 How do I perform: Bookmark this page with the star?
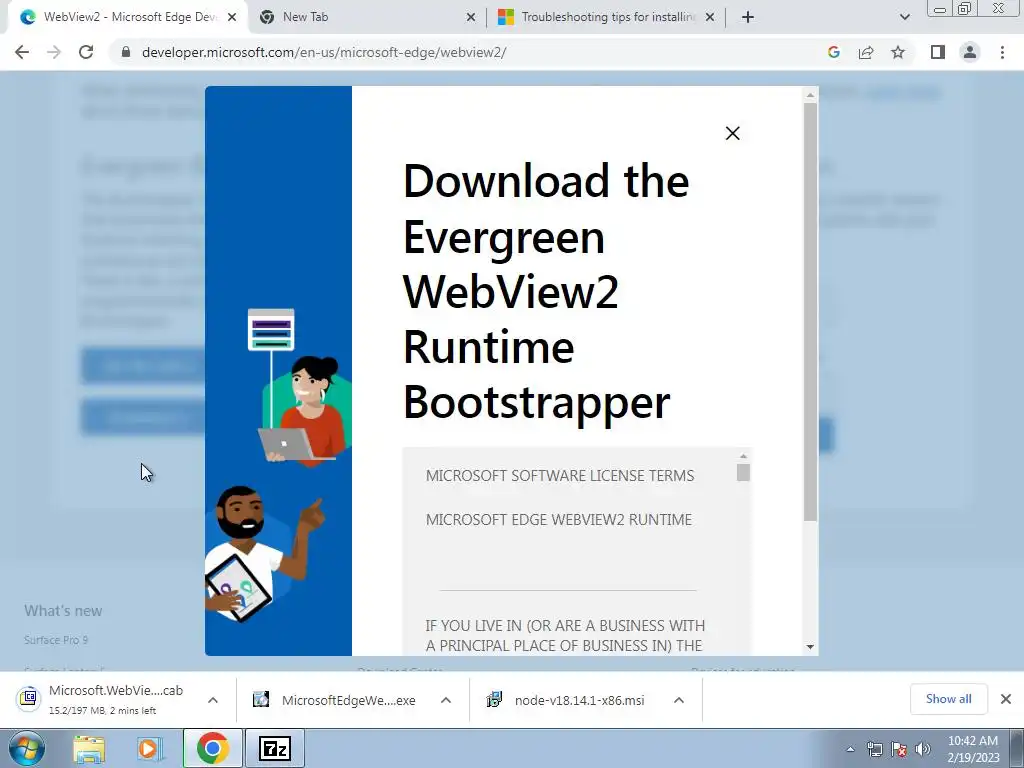tap(898, 52)
